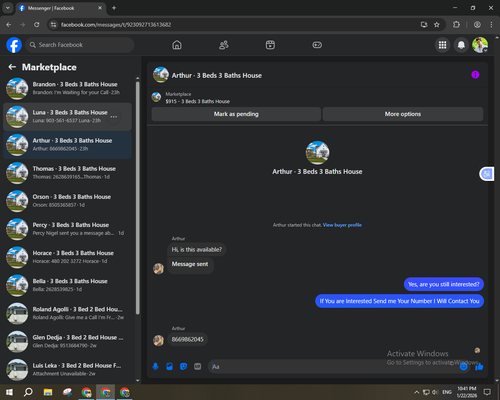
Task: Click the Mark as pending button
Action: [x=236, y=114]
